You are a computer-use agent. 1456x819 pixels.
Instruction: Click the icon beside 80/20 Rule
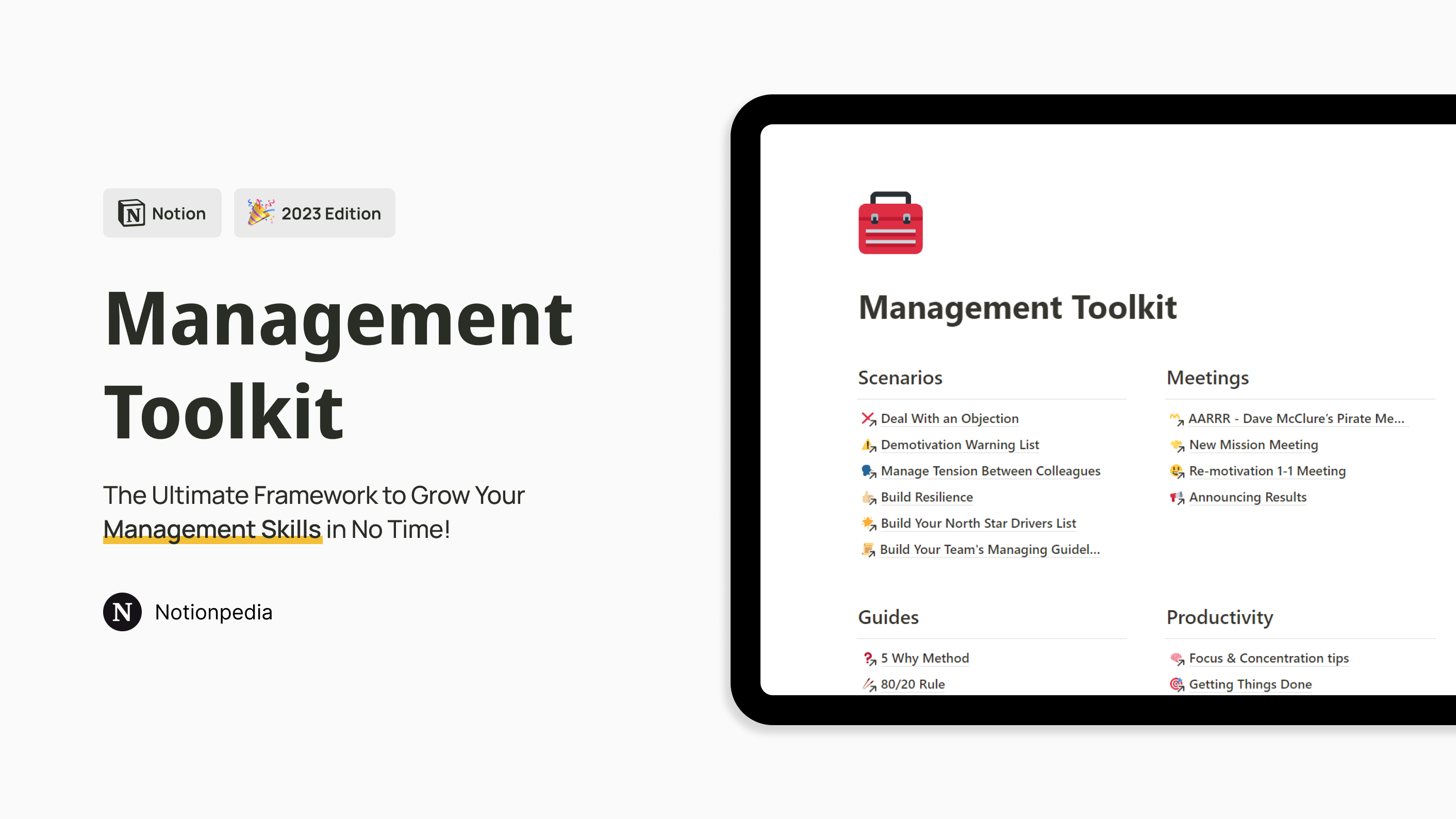[868, 684]
